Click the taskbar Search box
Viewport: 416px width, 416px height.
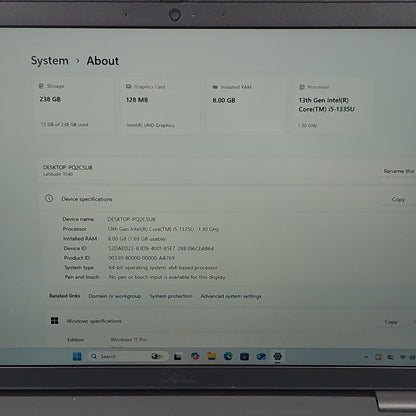click(x=128, y=356)
